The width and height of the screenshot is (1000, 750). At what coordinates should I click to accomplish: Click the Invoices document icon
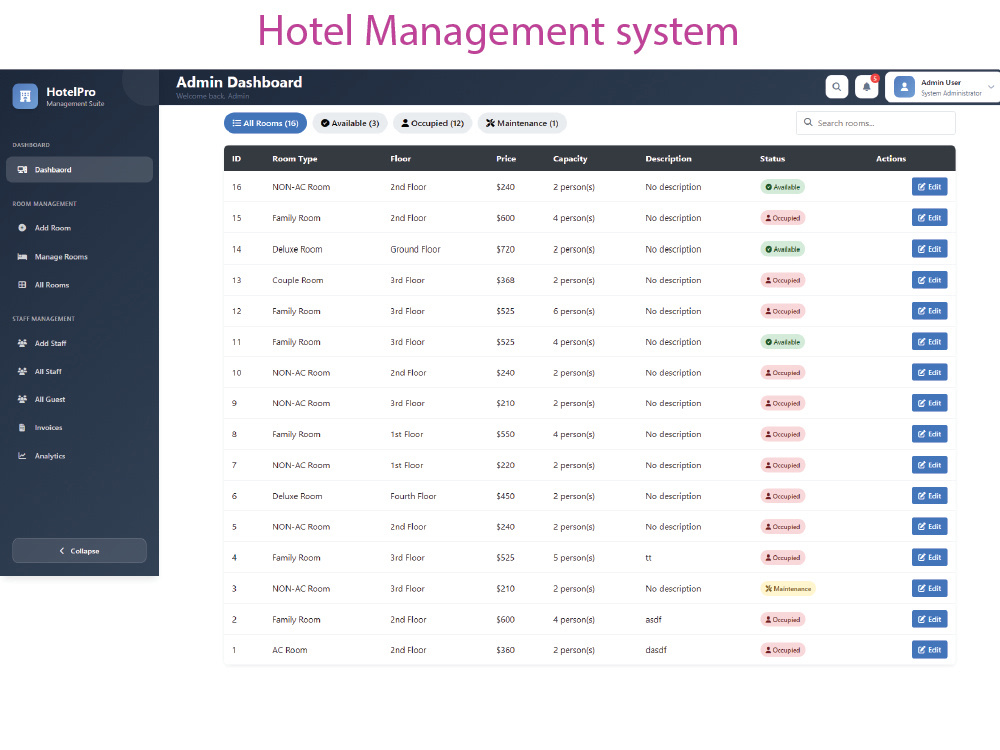[22, 427]
